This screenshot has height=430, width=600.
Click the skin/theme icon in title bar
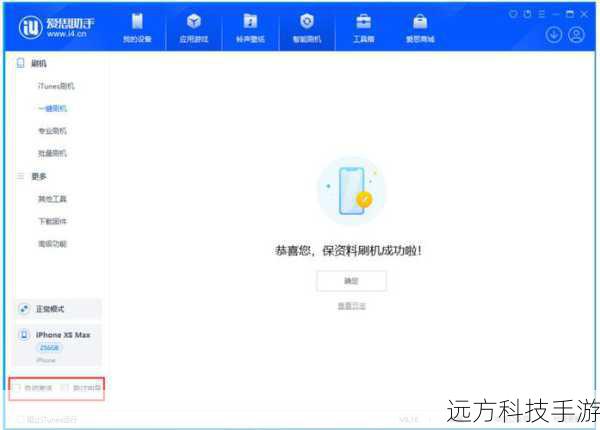coord(513,14)
